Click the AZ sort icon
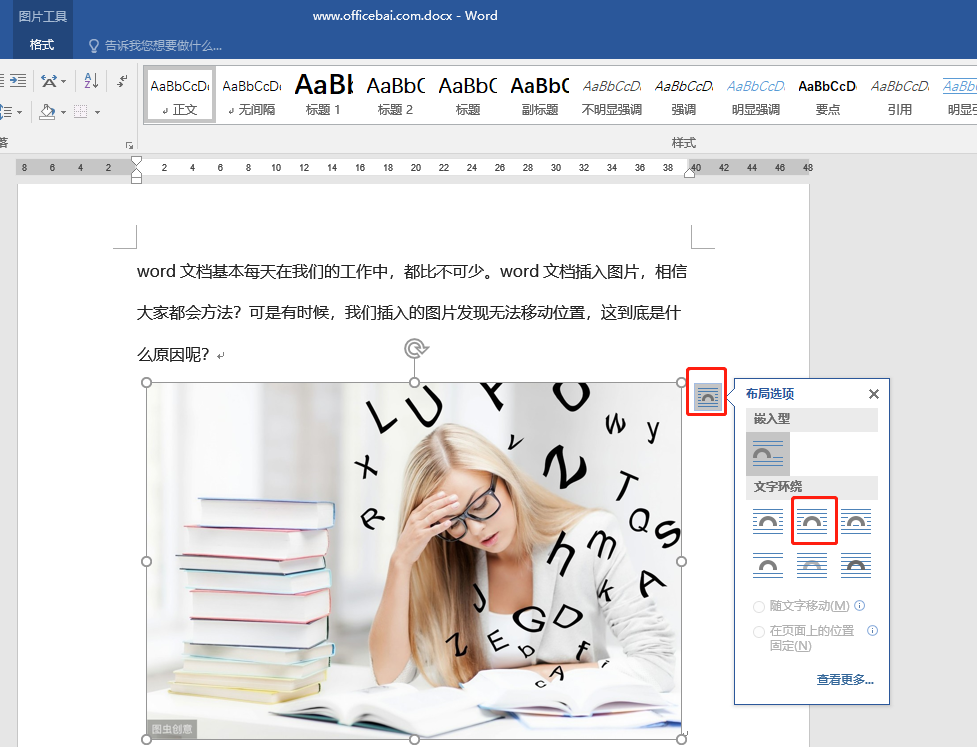The width and height of the screenshot is (977, 747). pos(90,81)
